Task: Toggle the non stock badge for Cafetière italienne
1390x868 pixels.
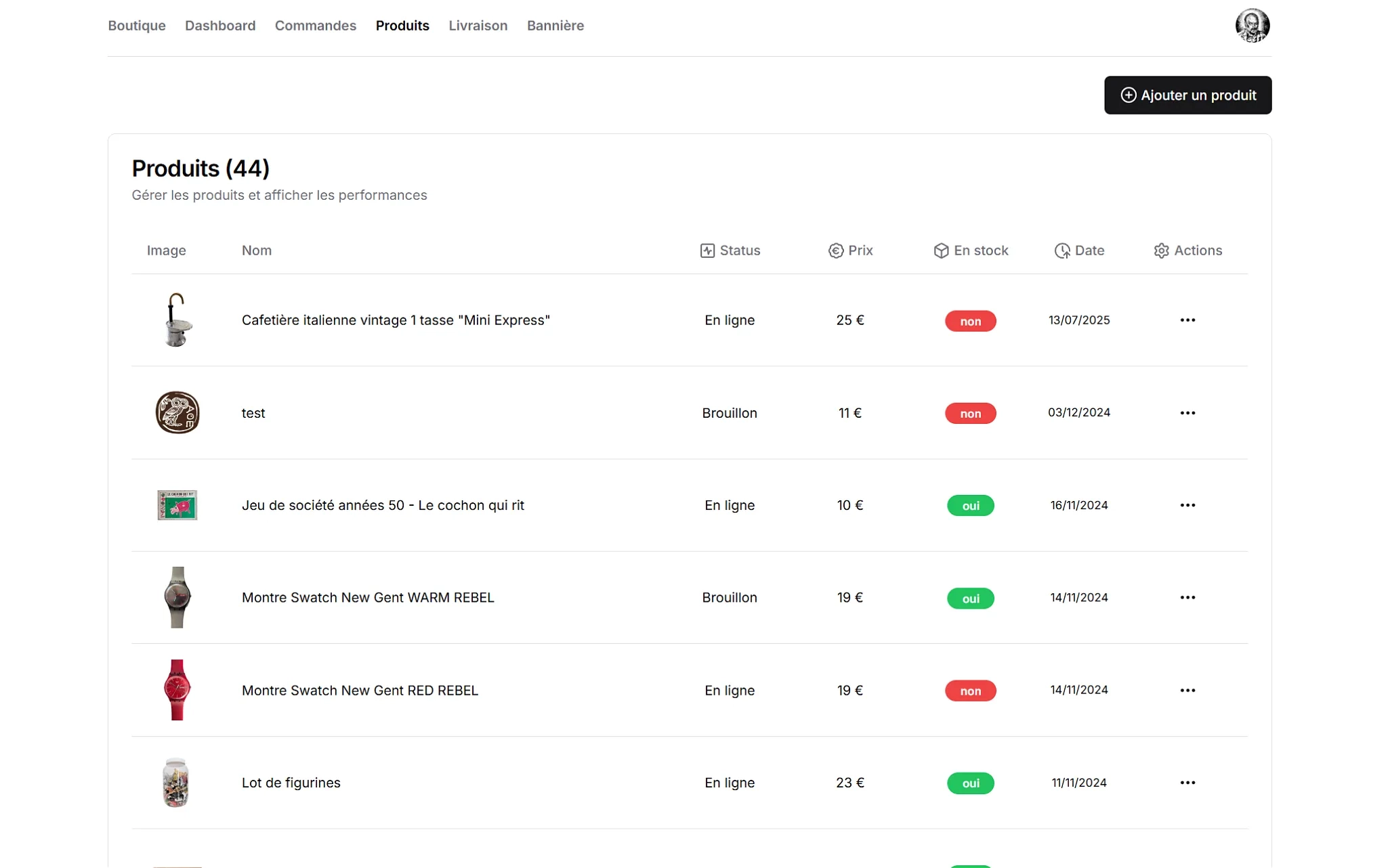Action: tap(970, 321)
